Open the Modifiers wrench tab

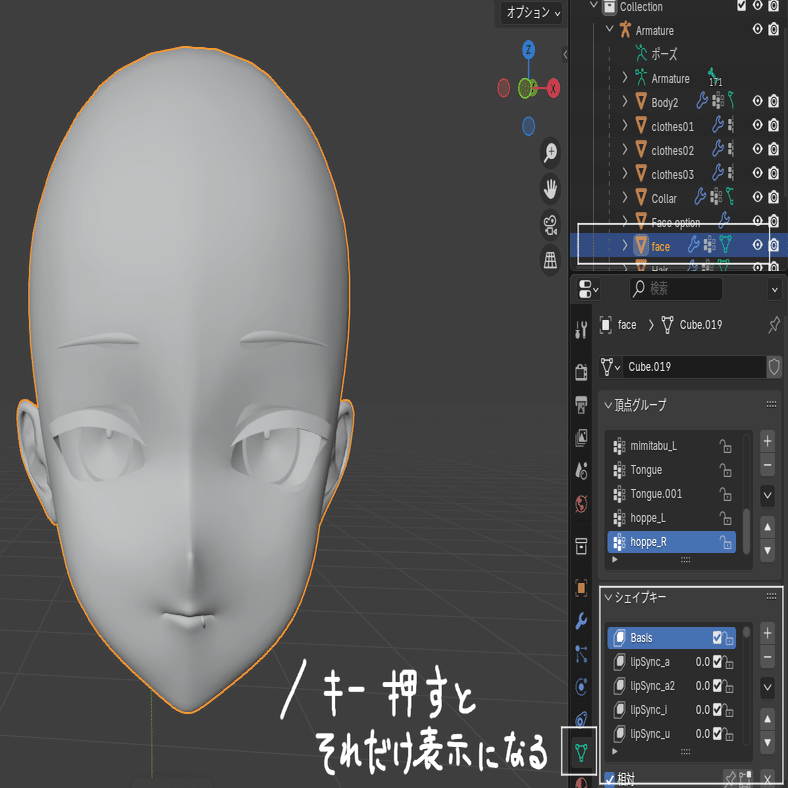tap(581, 621)
